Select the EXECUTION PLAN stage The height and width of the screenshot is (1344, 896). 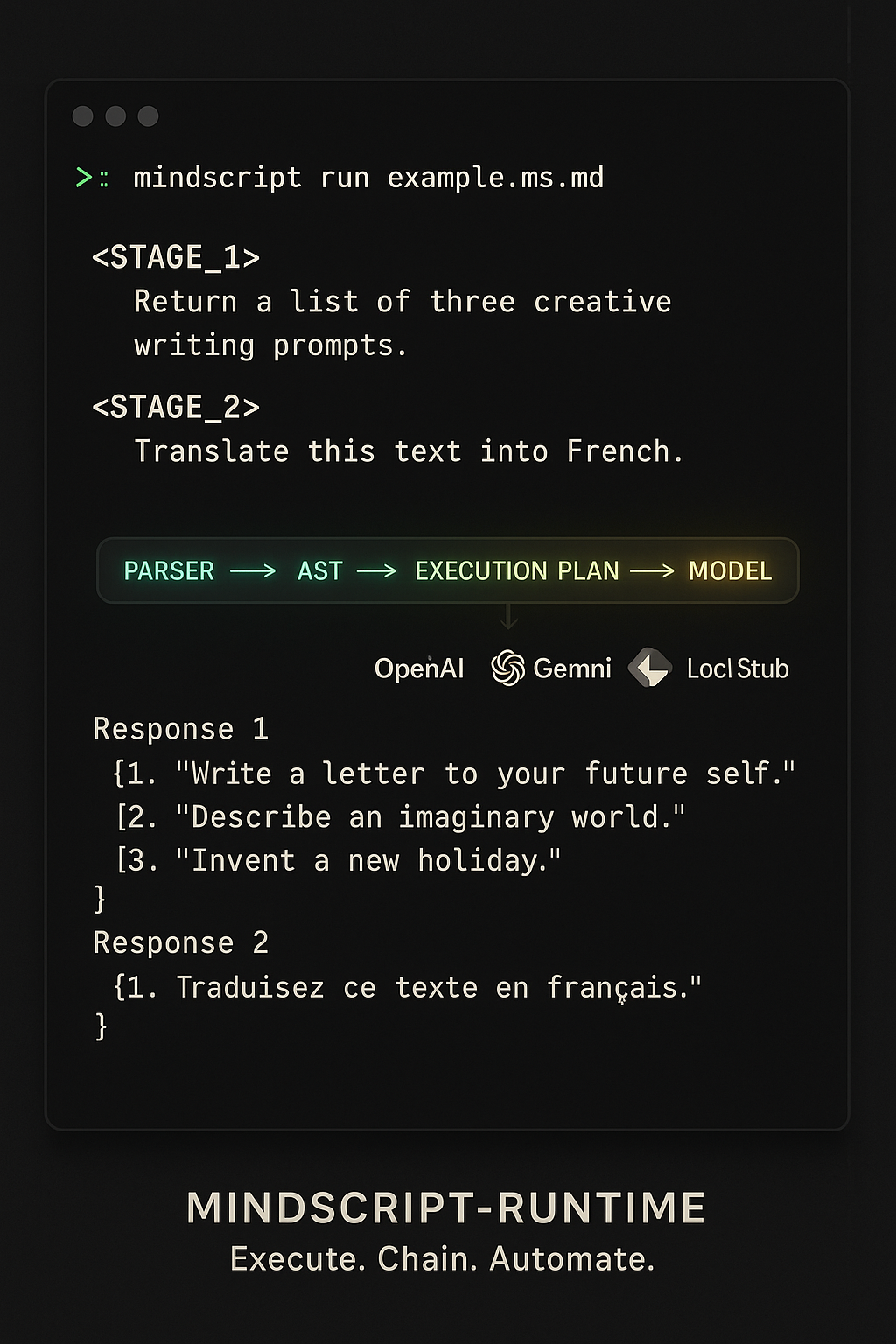(x=517, y=571)
